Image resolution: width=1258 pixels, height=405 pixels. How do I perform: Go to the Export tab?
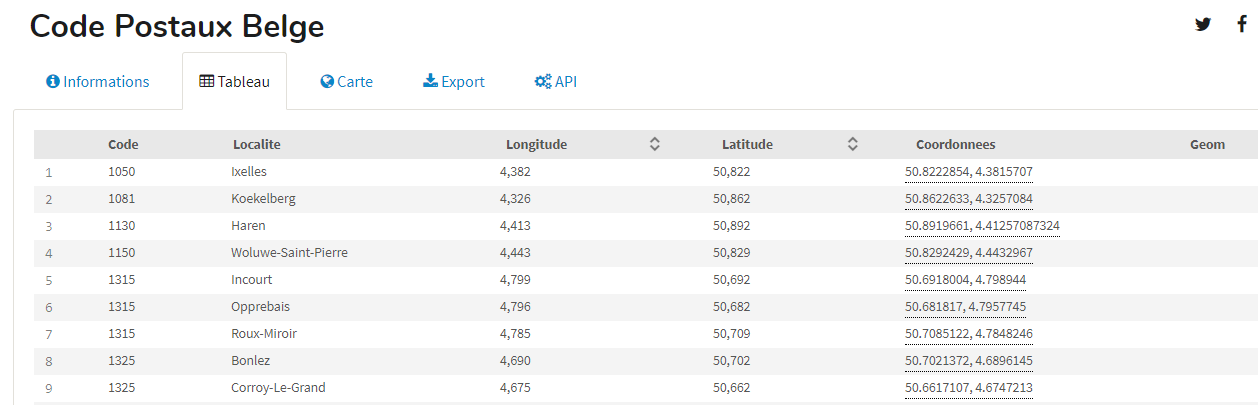[x=454, y=82]
